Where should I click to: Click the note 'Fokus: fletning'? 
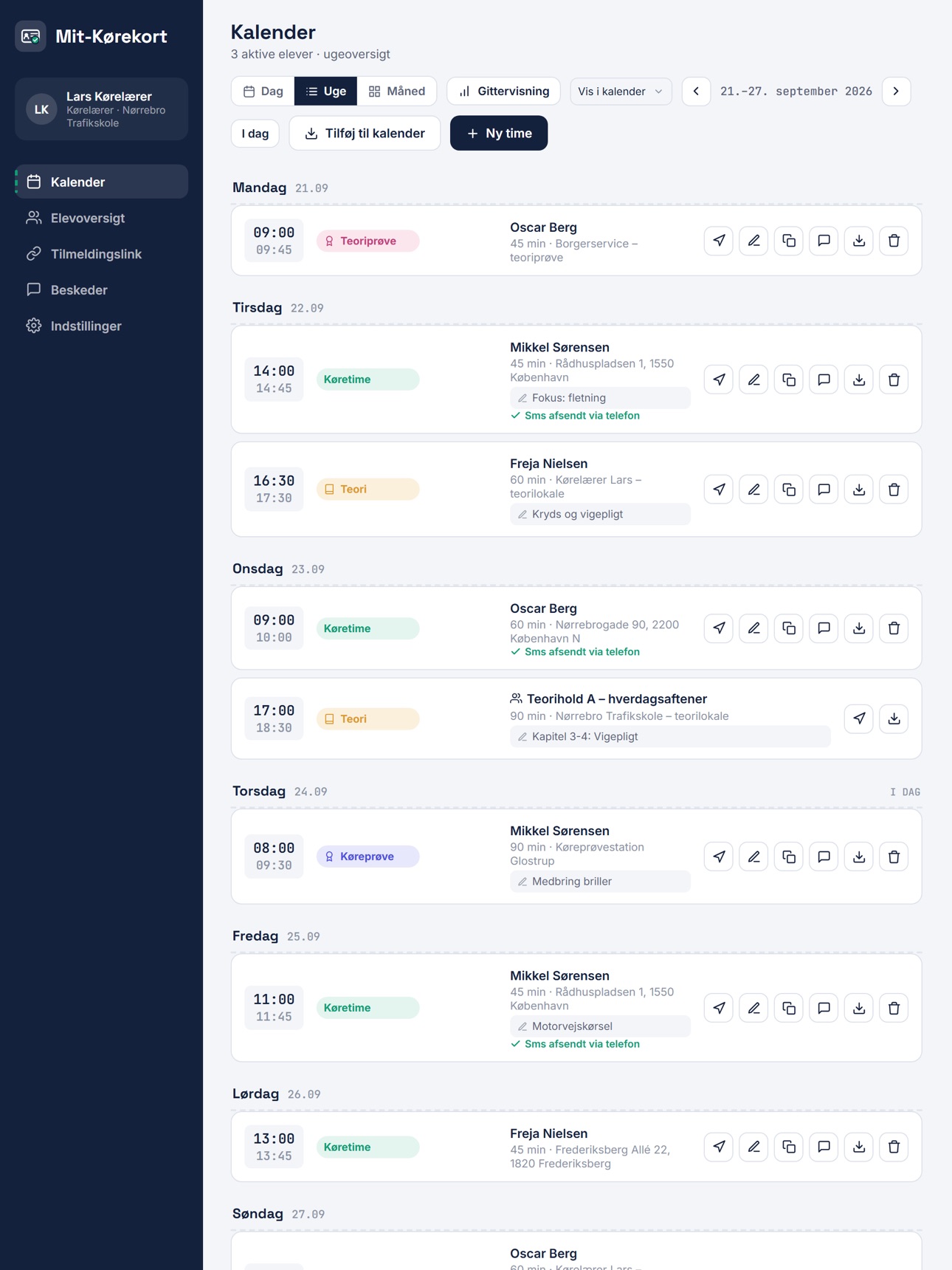coord(600,398)
